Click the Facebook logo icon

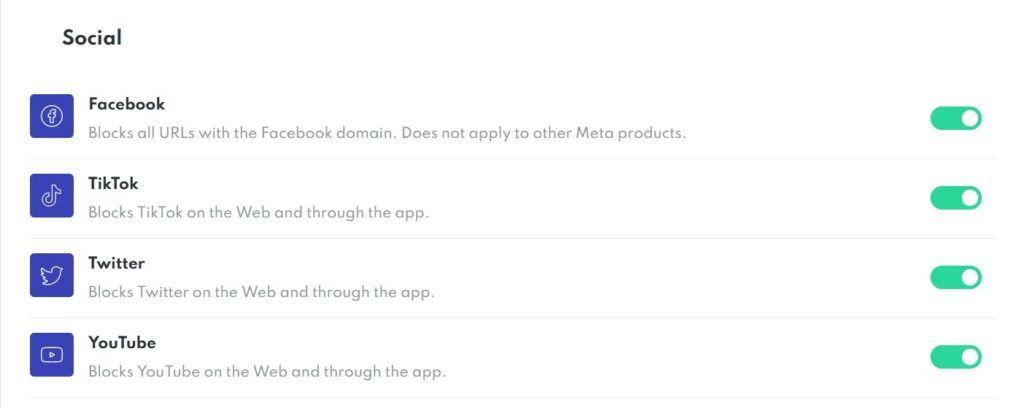52,116
